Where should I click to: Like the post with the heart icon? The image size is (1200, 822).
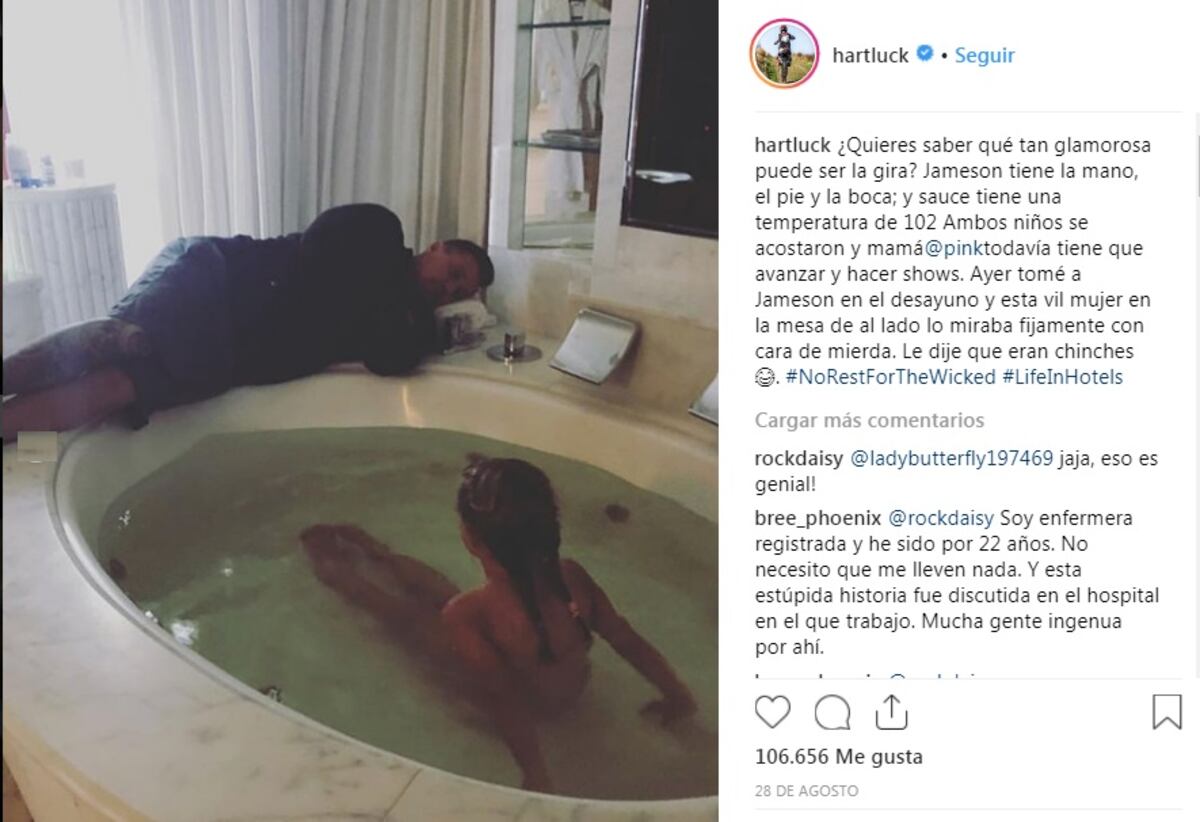tap(772, 712)
